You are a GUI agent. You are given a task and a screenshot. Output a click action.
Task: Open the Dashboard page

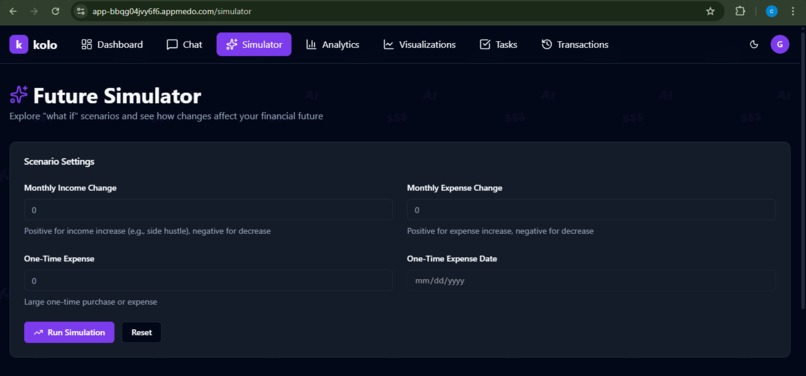[x=112, y=44]
